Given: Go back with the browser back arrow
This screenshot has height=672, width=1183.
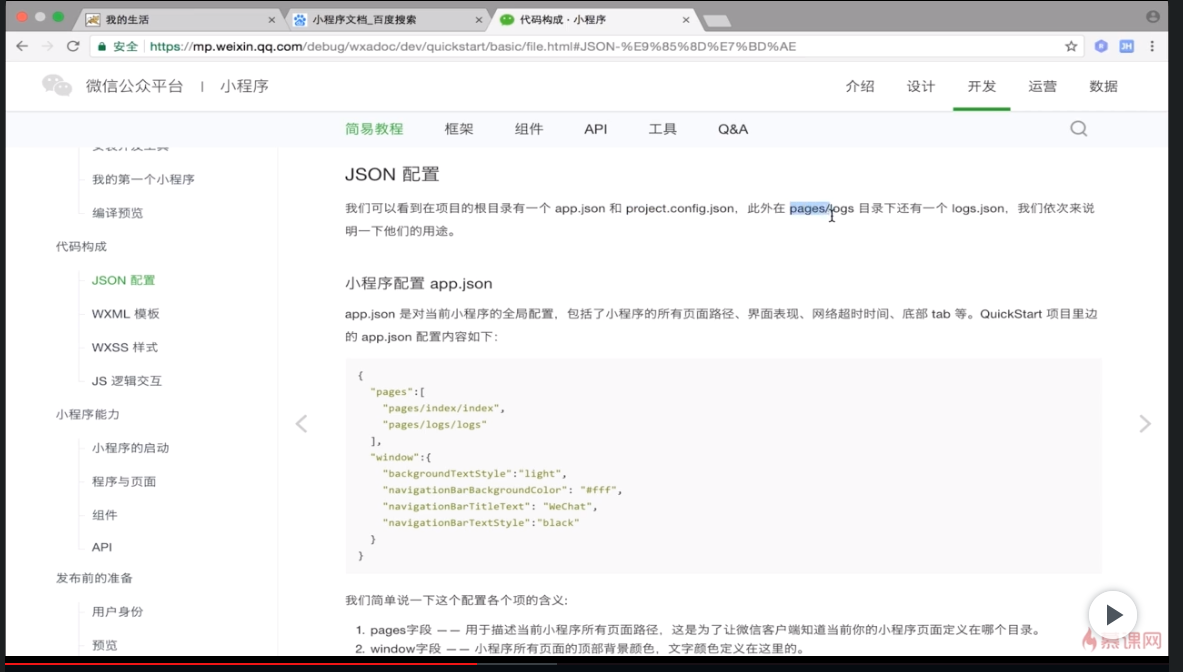Looking at the screenshot, I should [22, 46].
